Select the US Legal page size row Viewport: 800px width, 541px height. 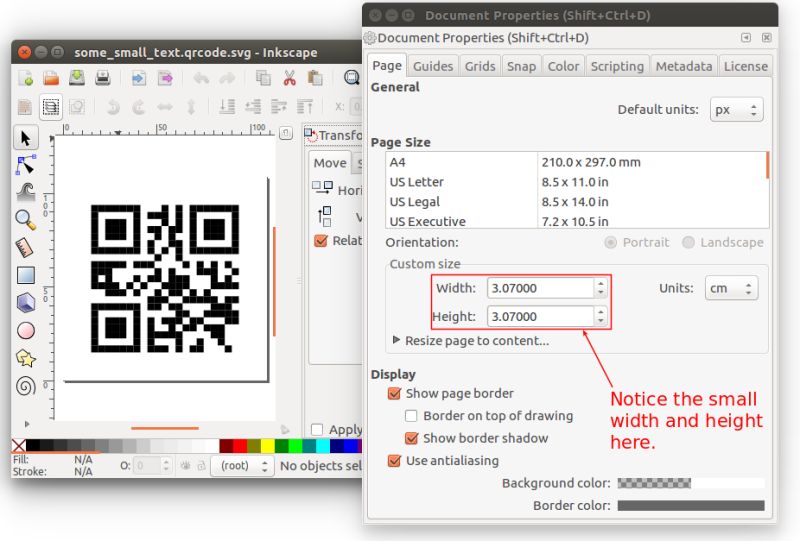click(576, 202)
